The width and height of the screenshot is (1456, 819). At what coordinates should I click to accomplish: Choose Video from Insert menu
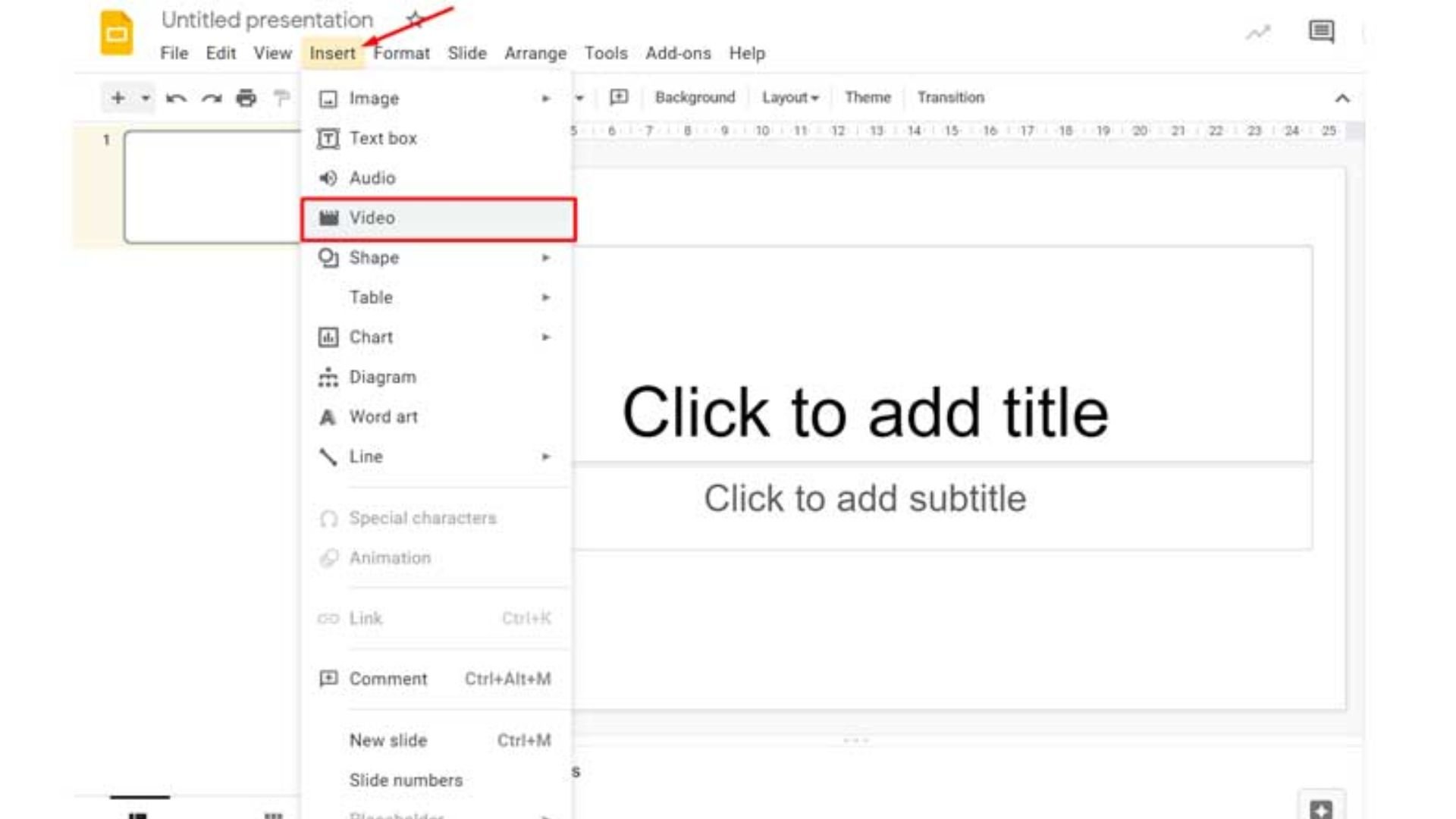pos(438,218)
